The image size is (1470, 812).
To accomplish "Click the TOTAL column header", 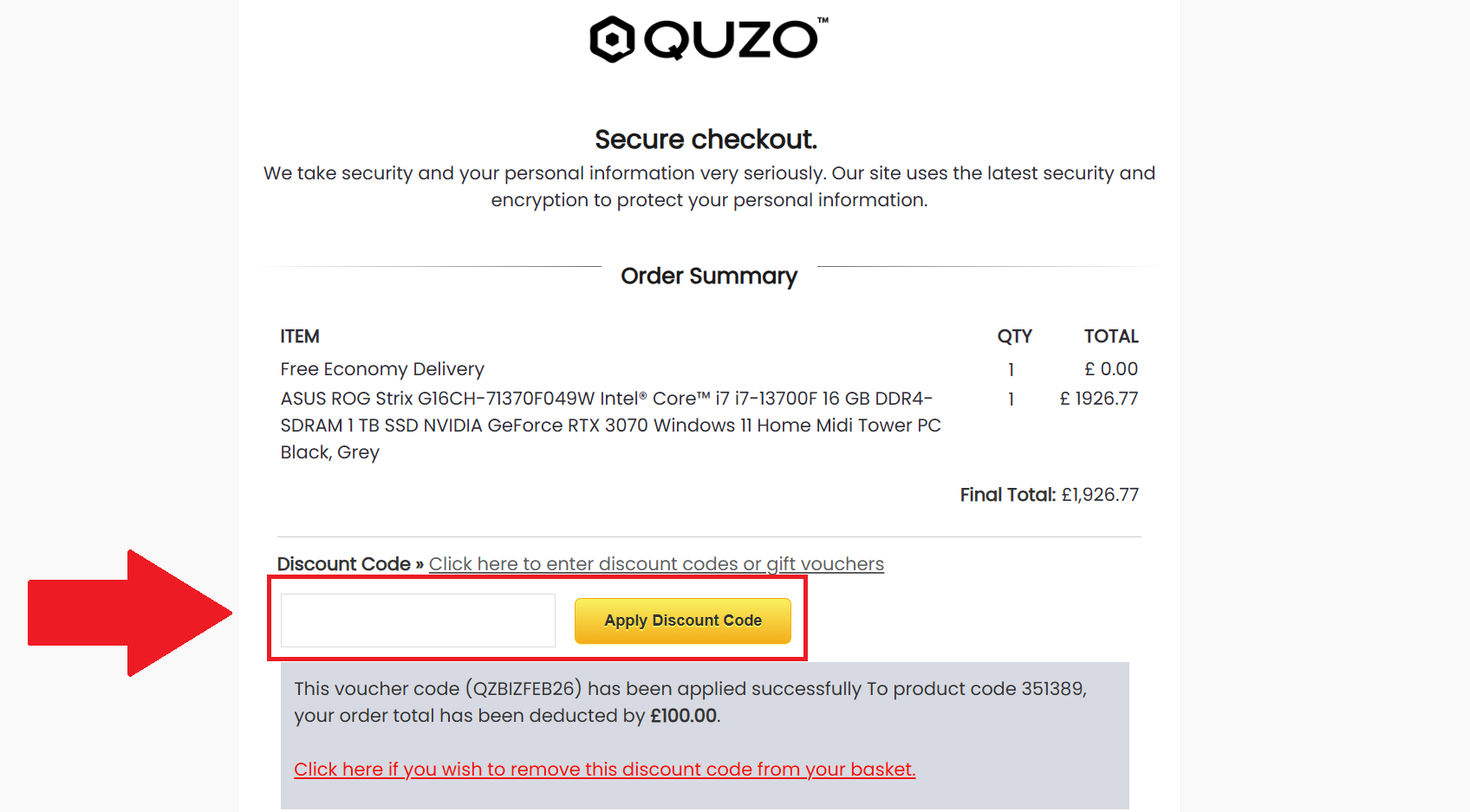I will tap(1112, 336).
